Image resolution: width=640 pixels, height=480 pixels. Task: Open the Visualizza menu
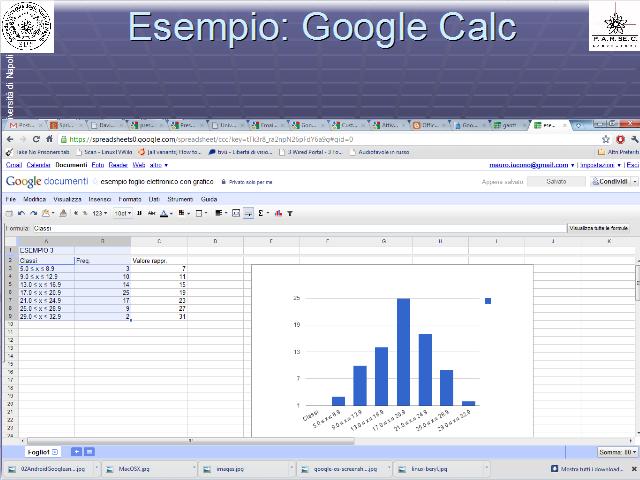(x=67, y=199)
